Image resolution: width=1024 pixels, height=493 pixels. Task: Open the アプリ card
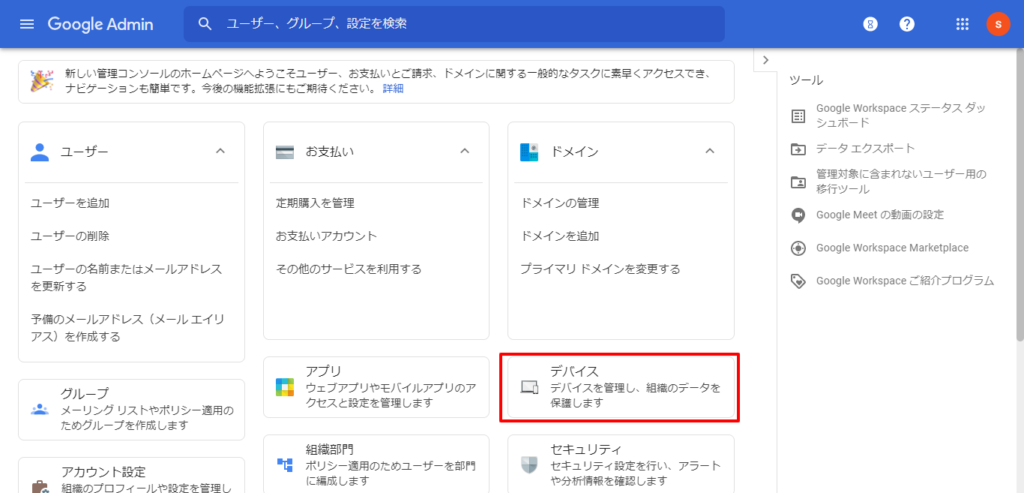[x=376, y=386]
